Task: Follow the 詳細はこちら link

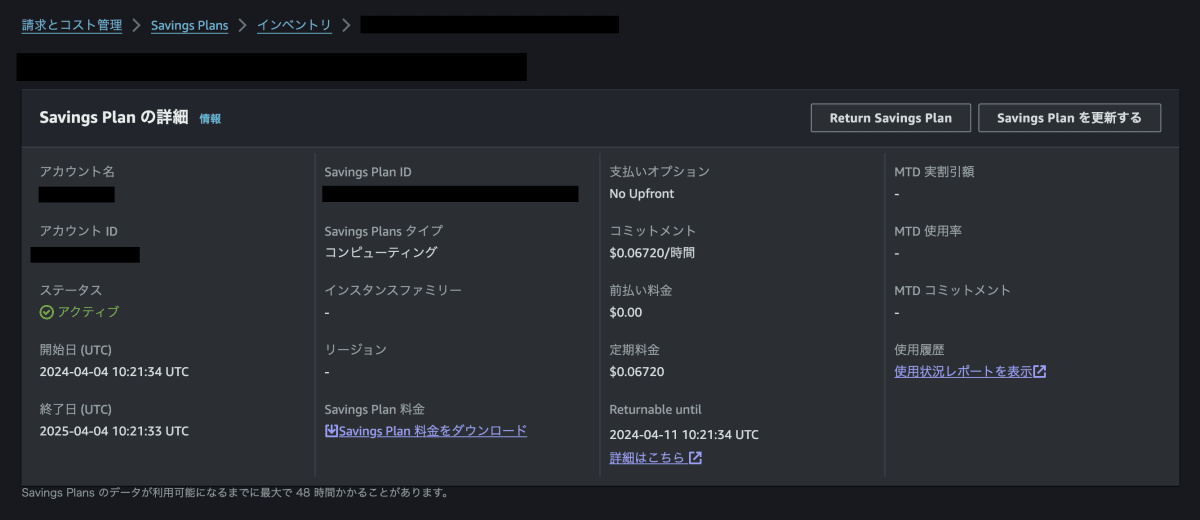Action: coord(646,458)
